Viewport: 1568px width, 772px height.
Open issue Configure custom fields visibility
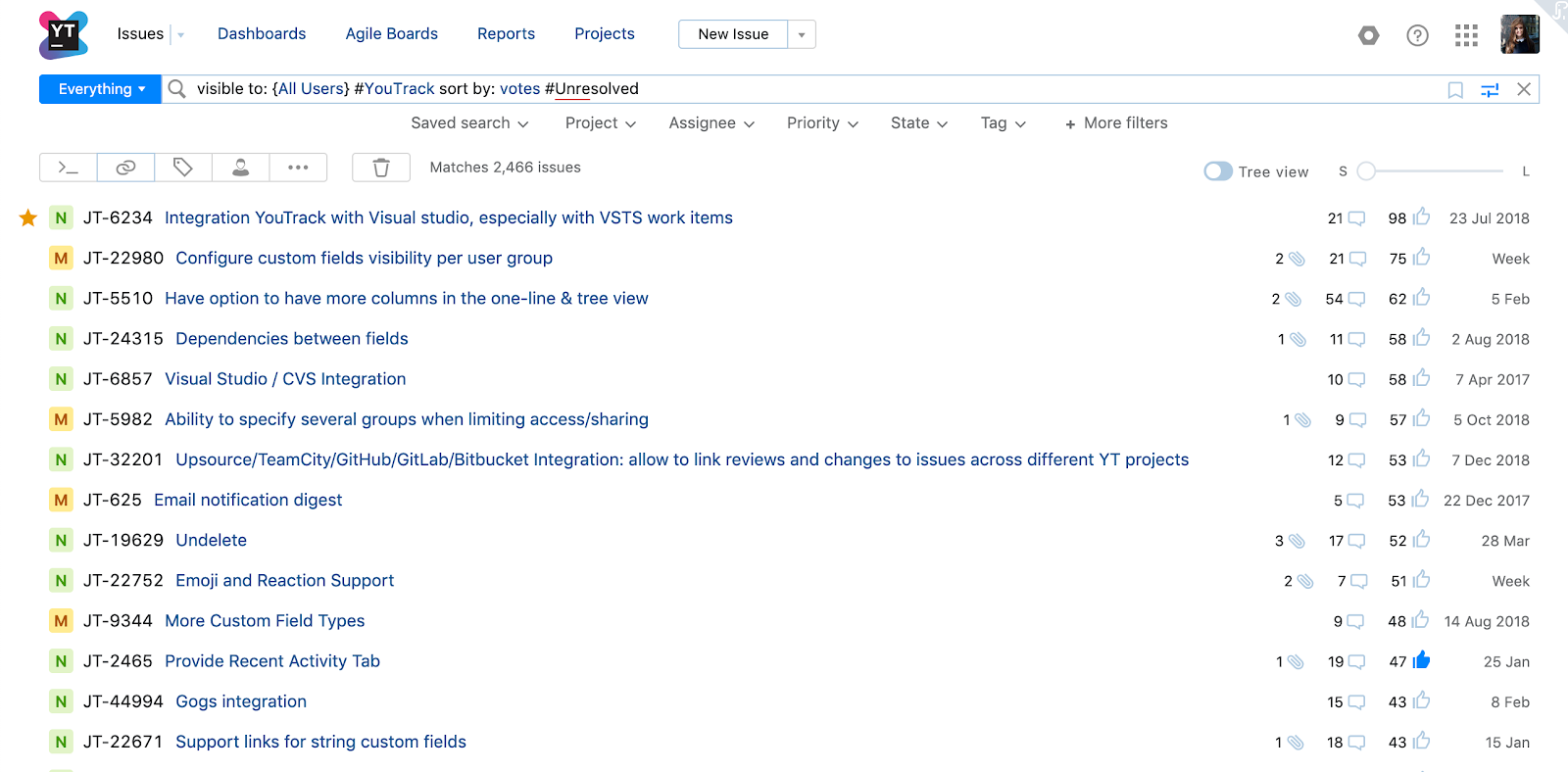364,258
